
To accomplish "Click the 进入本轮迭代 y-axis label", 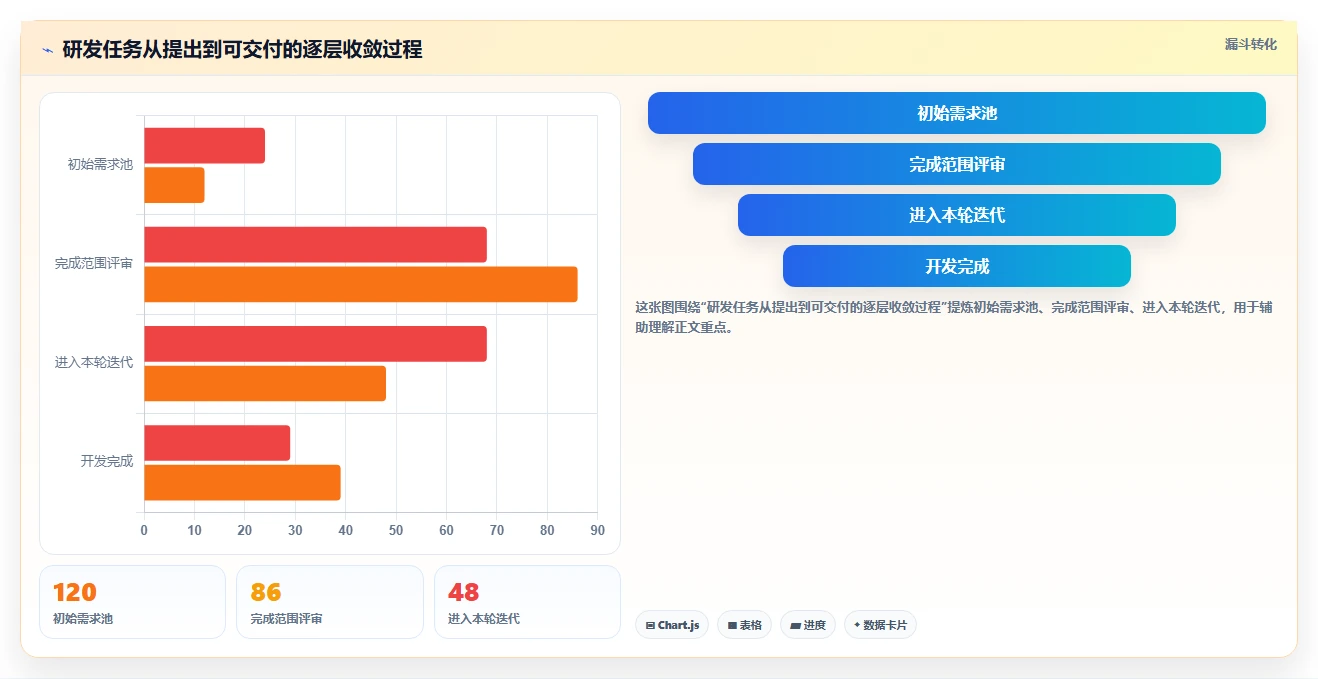I will tap(94, 363).
